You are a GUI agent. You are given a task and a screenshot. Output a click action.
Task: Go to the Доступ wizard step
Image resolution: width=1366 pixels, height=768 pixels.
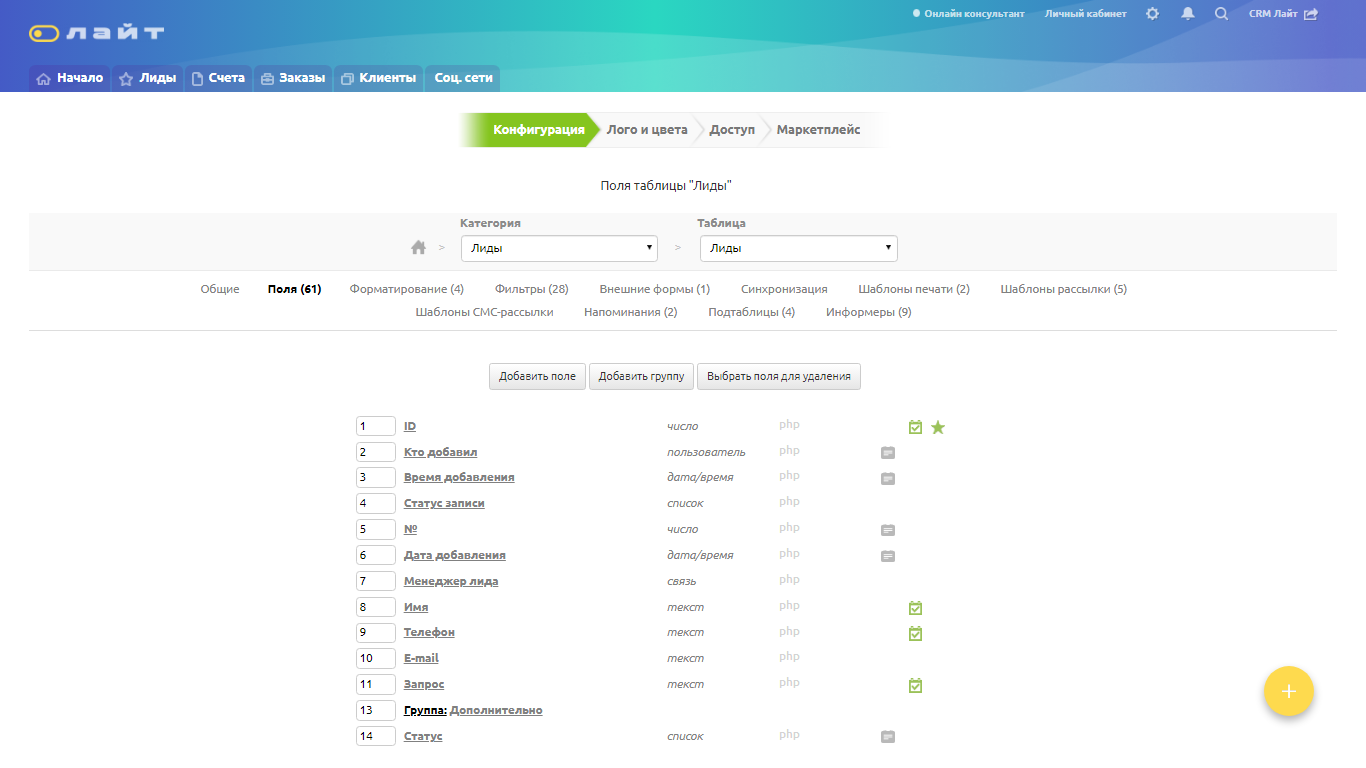(732, 130)
